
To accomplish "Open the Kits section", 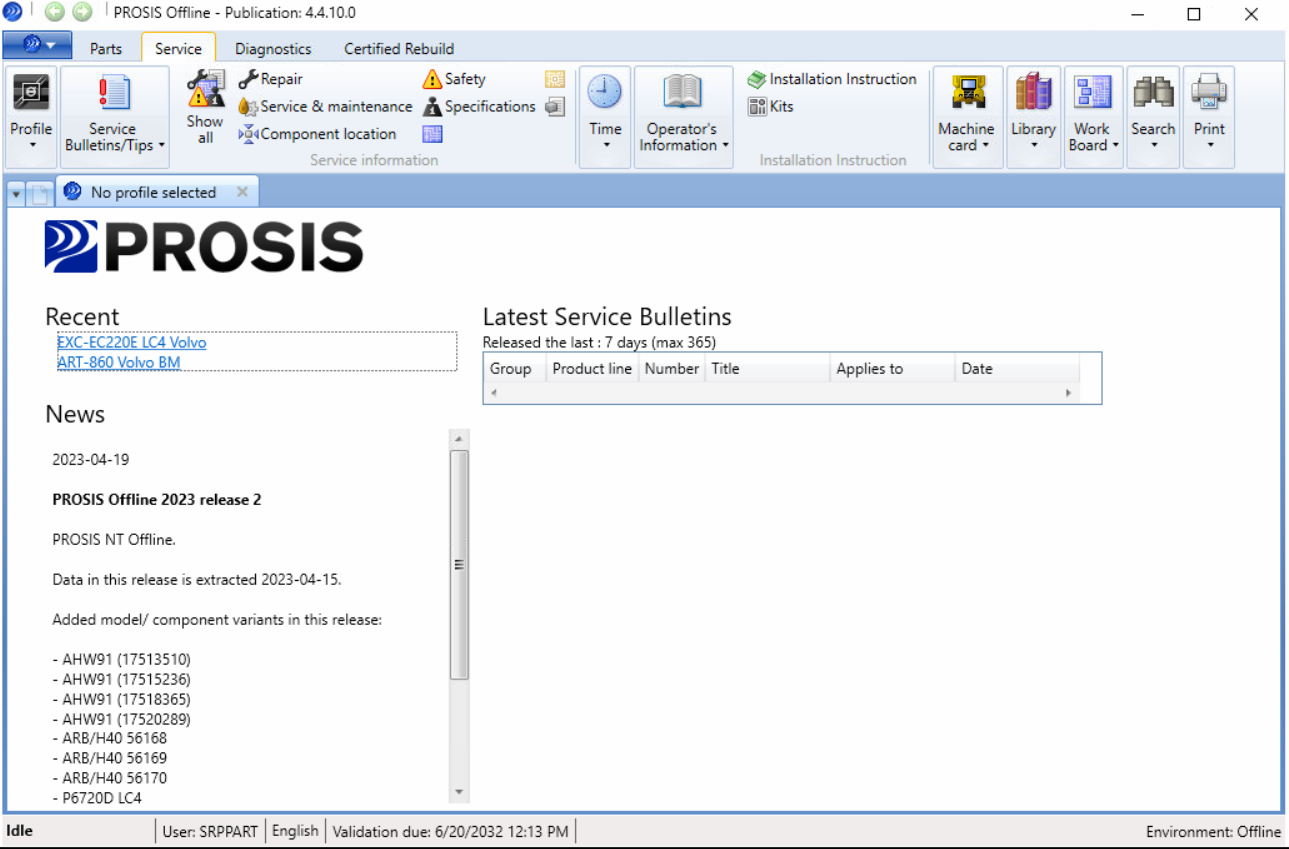I will 771,106.
